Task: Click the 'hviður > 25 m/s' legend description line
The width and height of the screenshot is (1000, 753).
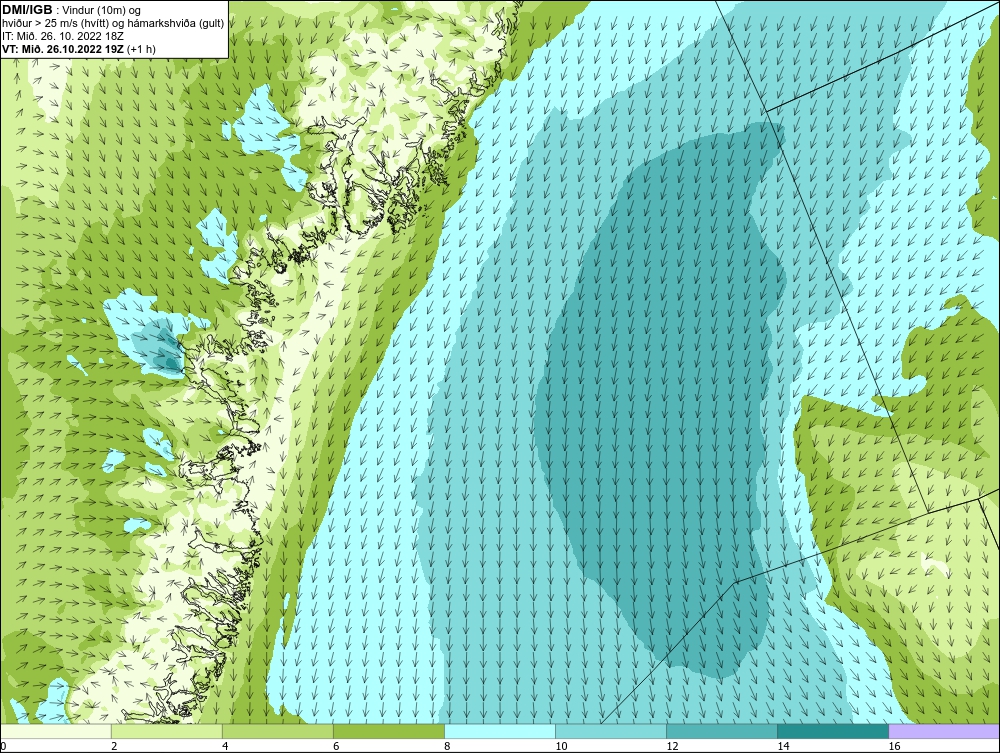Action: point(113,24)
